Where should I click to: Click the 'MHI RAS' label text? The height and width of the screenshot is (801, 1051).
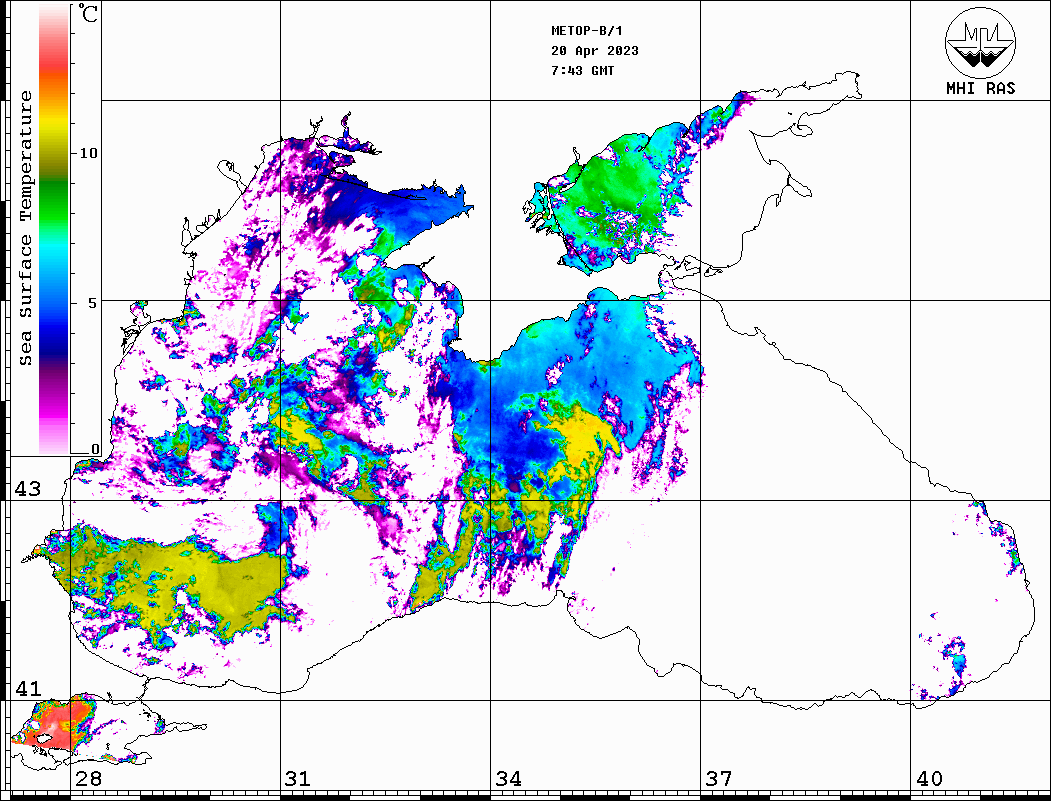tap(981, 88)
